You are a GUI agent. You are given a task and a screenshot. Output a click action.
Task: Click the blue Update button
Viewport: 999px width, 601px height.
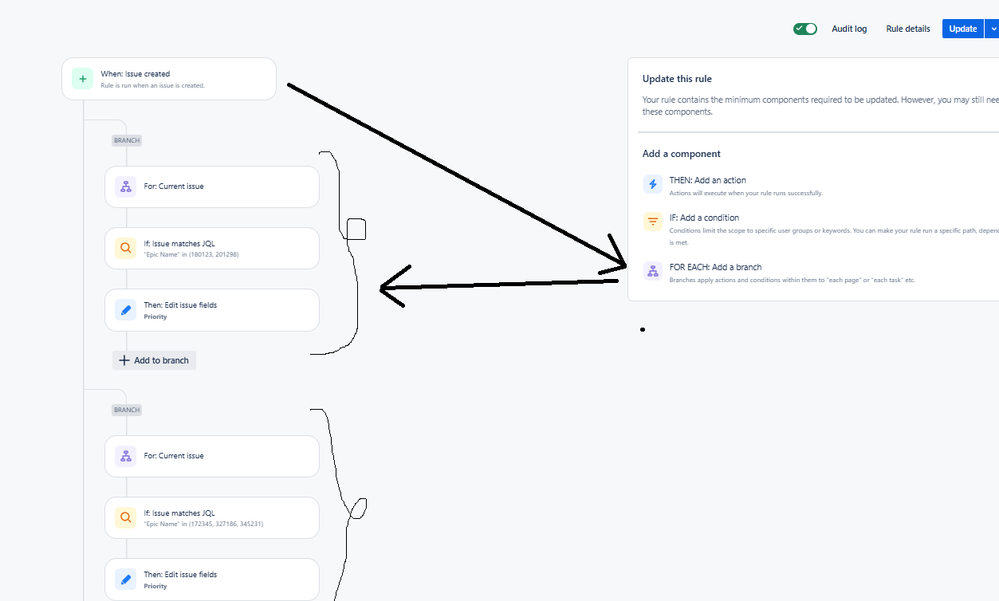pos(962,29)
